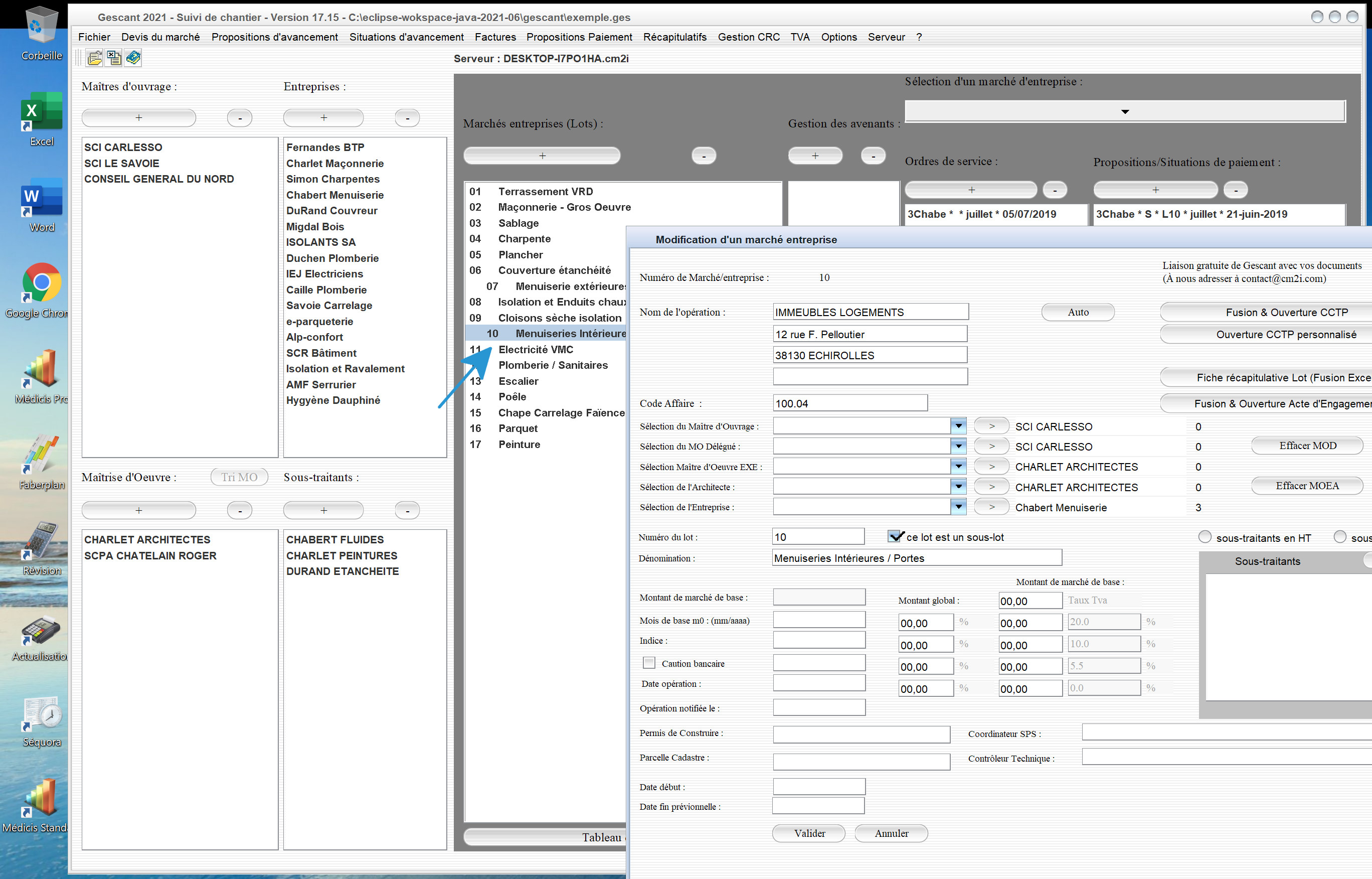Open the Devis du marché menu

click(x=160, y=37)
